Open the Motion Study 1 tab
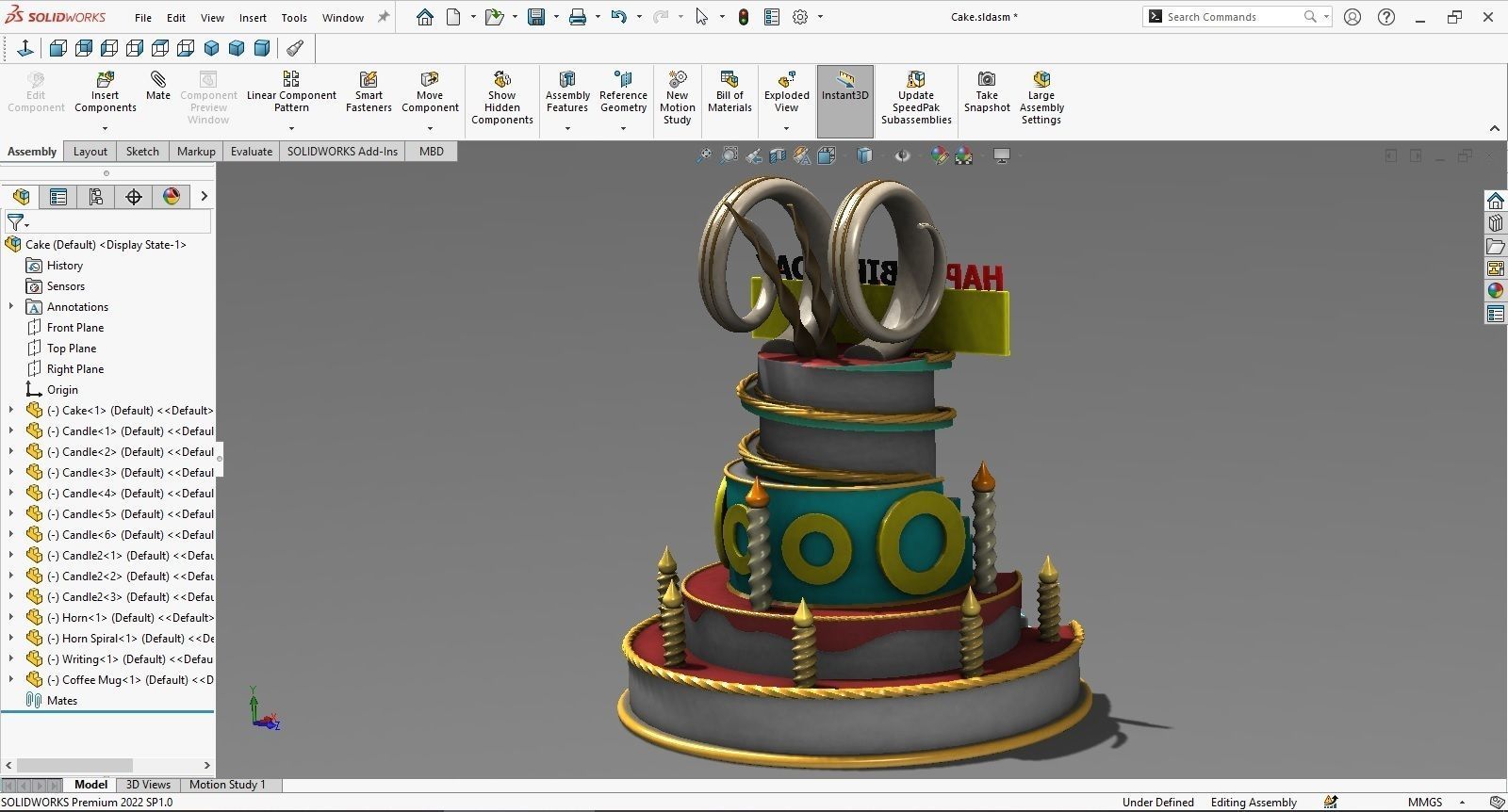 pyautogui.click(x=227, y=785)
